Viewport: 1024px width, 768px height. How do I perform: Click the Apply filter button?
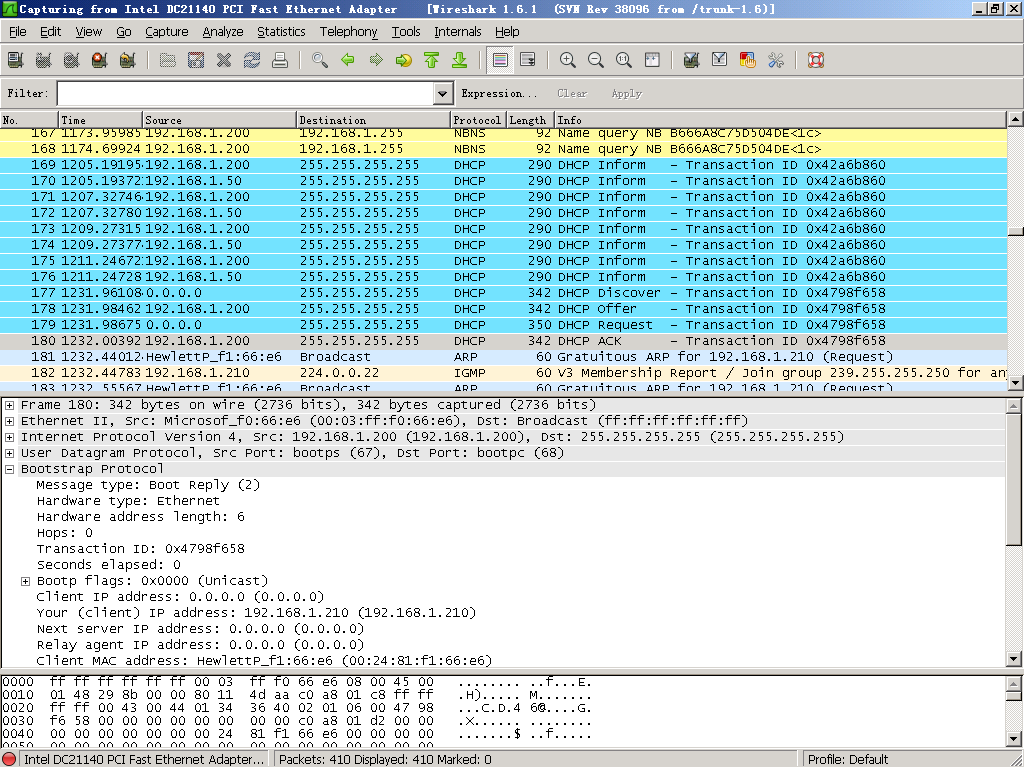point(626,93)
